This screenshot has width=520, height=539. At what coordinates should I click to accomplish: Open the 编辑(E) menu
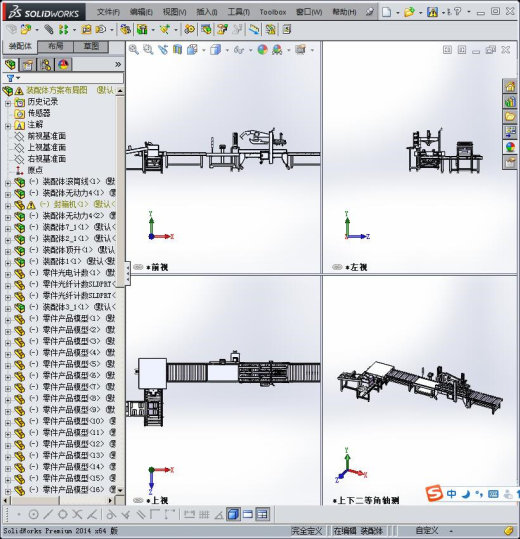pos(141,12)
